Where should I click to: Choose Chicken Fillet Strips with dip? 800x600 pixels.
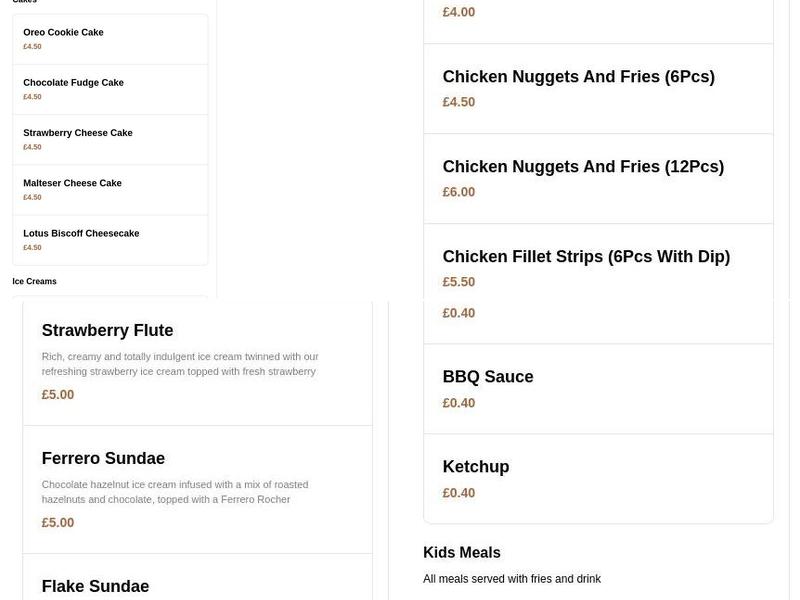[587, 256]
